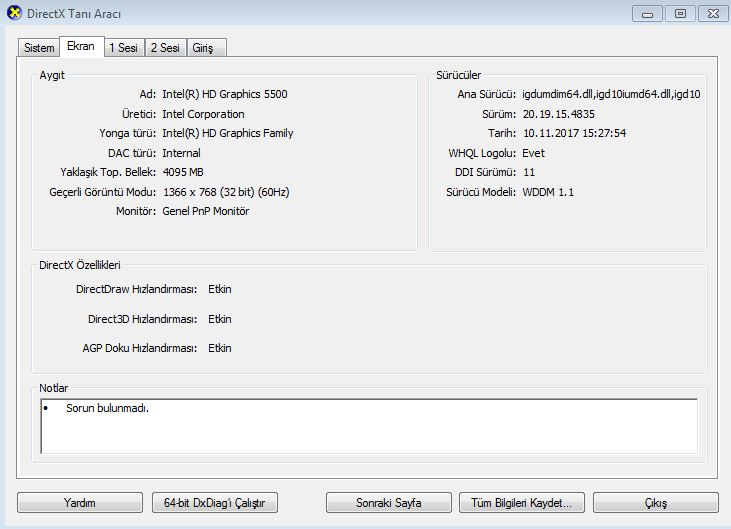The width and height of the screenshot is (731, 529).
Task: Click the 'Notlar' group heading
Action: [54, 388]
